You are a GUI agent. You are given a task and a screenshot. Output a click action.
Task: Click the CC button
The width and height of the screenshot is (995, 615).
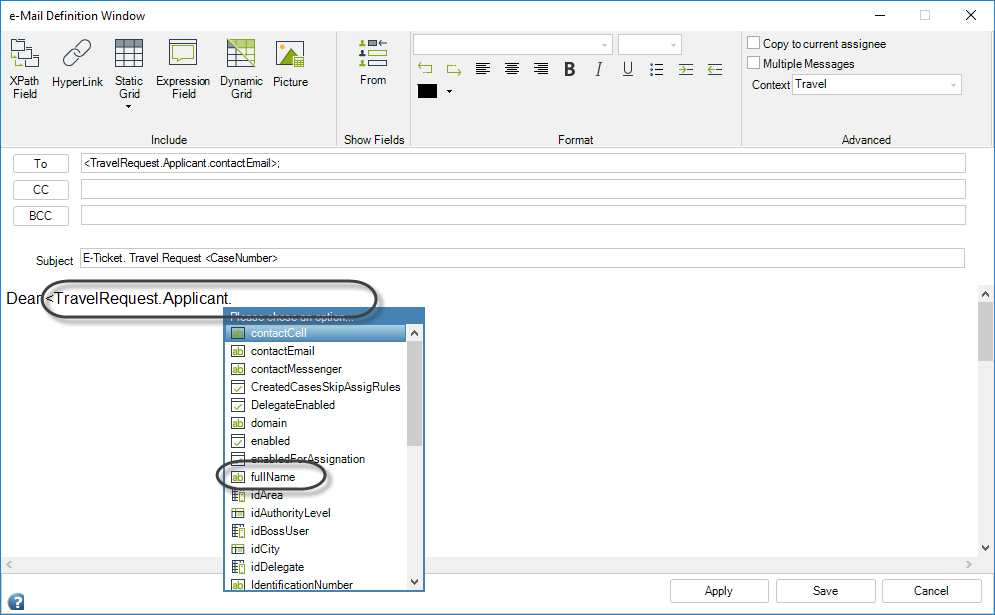coord(41,190)
